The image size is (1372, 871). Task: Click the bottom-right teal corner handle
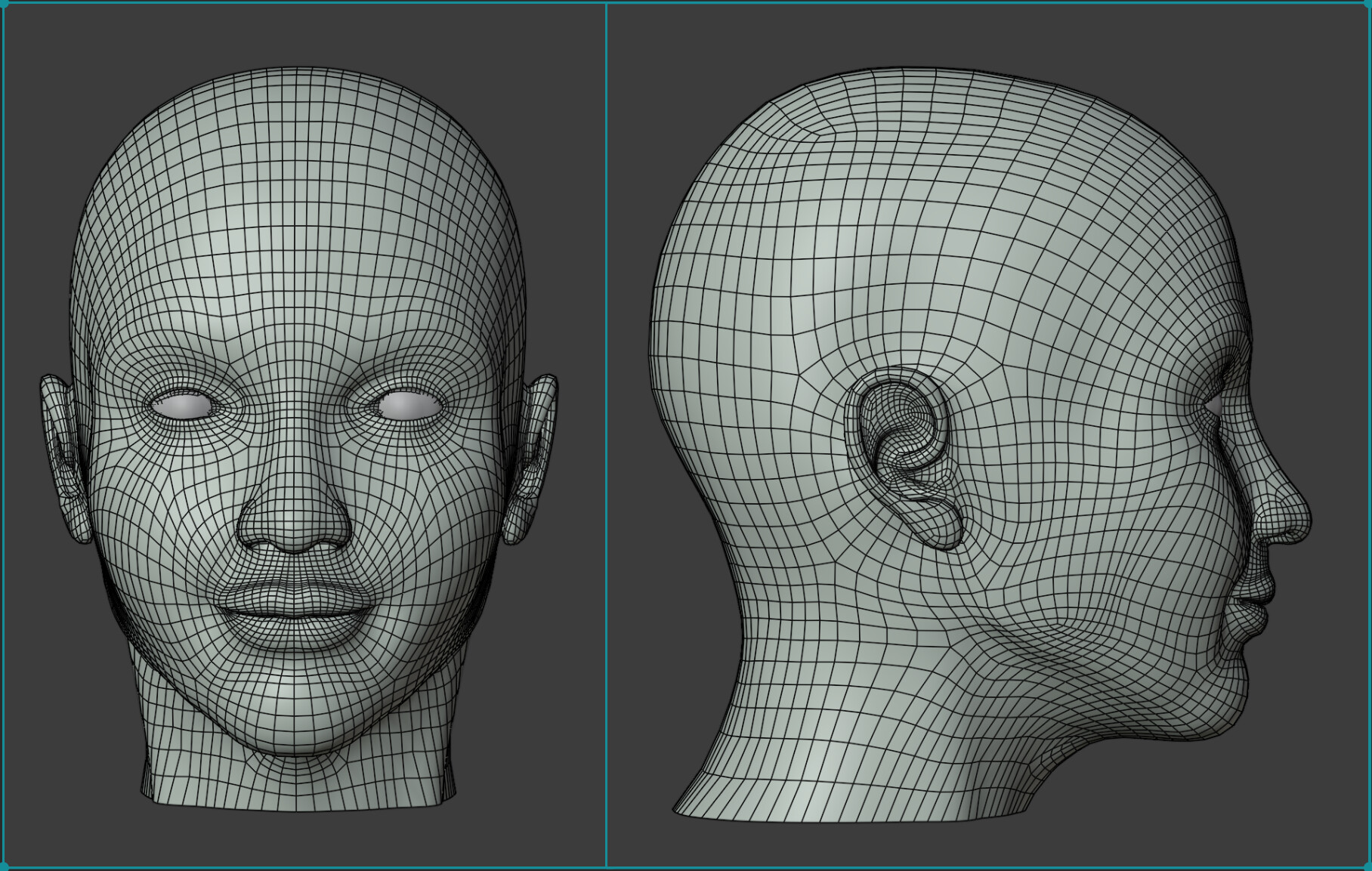pos(1366,865)
